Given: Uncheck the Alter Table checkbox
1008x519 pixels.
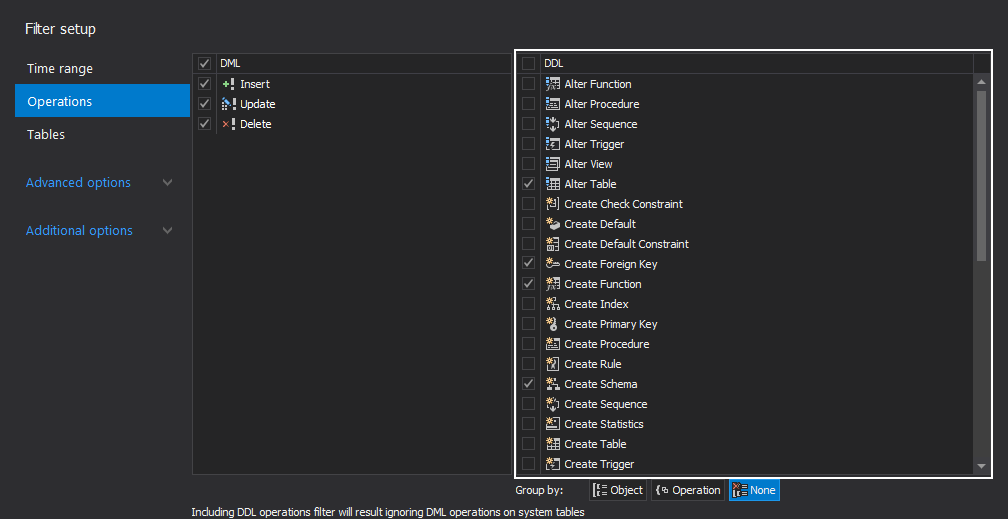Looking at the screenshot, I should (x=528, y=184).
